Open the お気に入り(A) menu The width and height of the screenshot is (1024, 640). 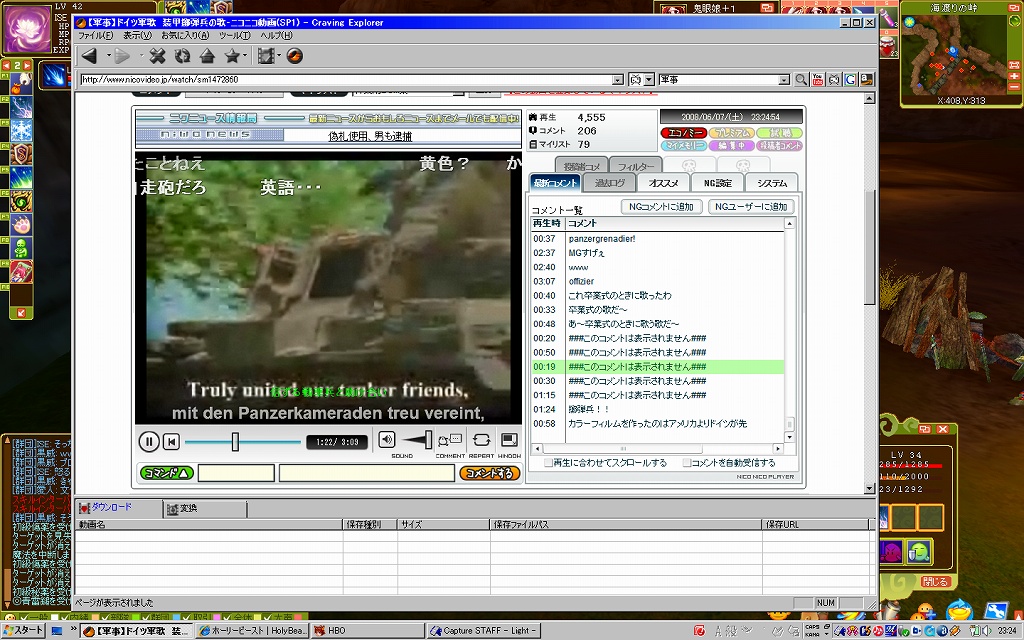tap(185, 36)
